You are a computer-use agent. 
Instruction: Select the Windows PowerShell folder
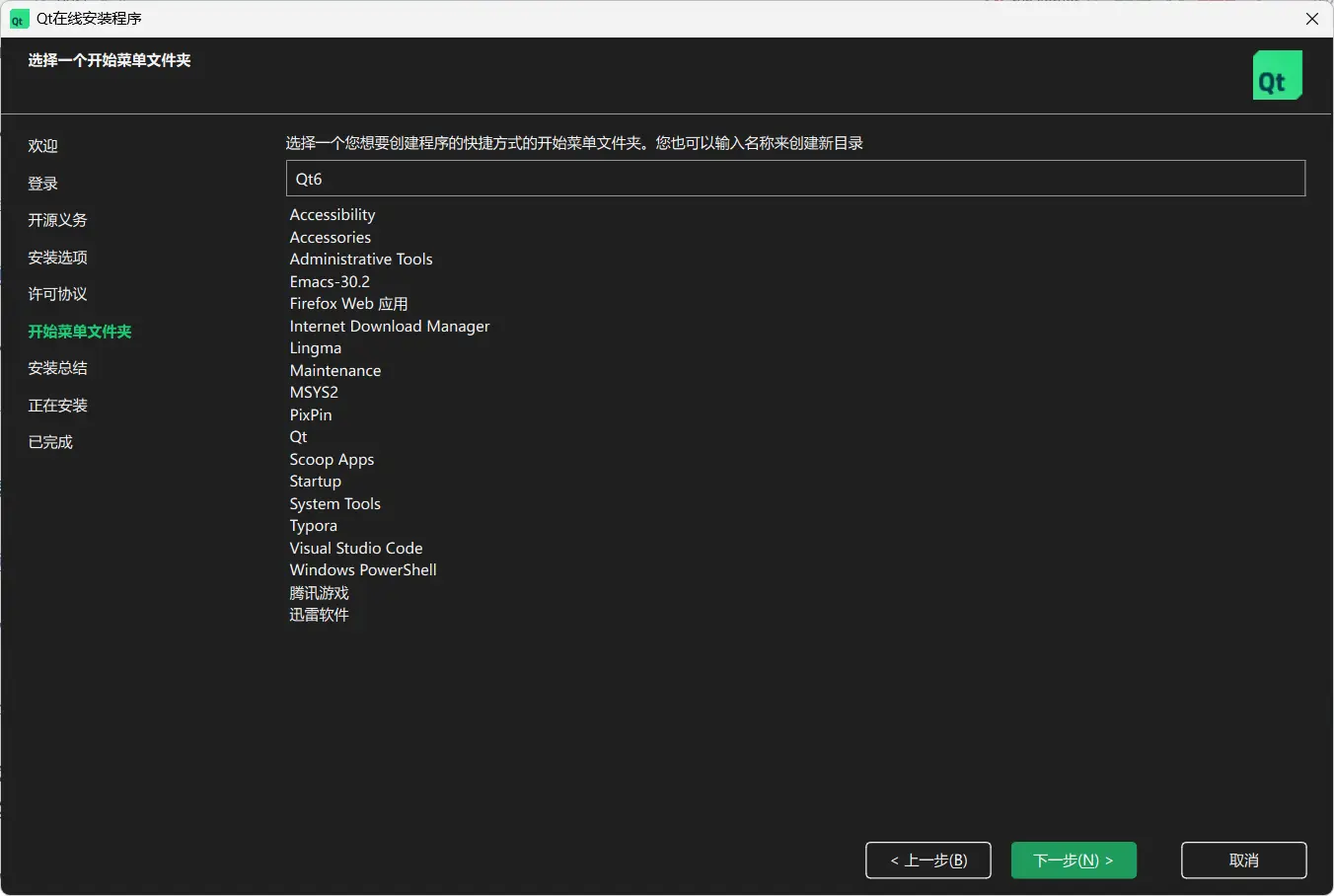[x=363, y=570]
